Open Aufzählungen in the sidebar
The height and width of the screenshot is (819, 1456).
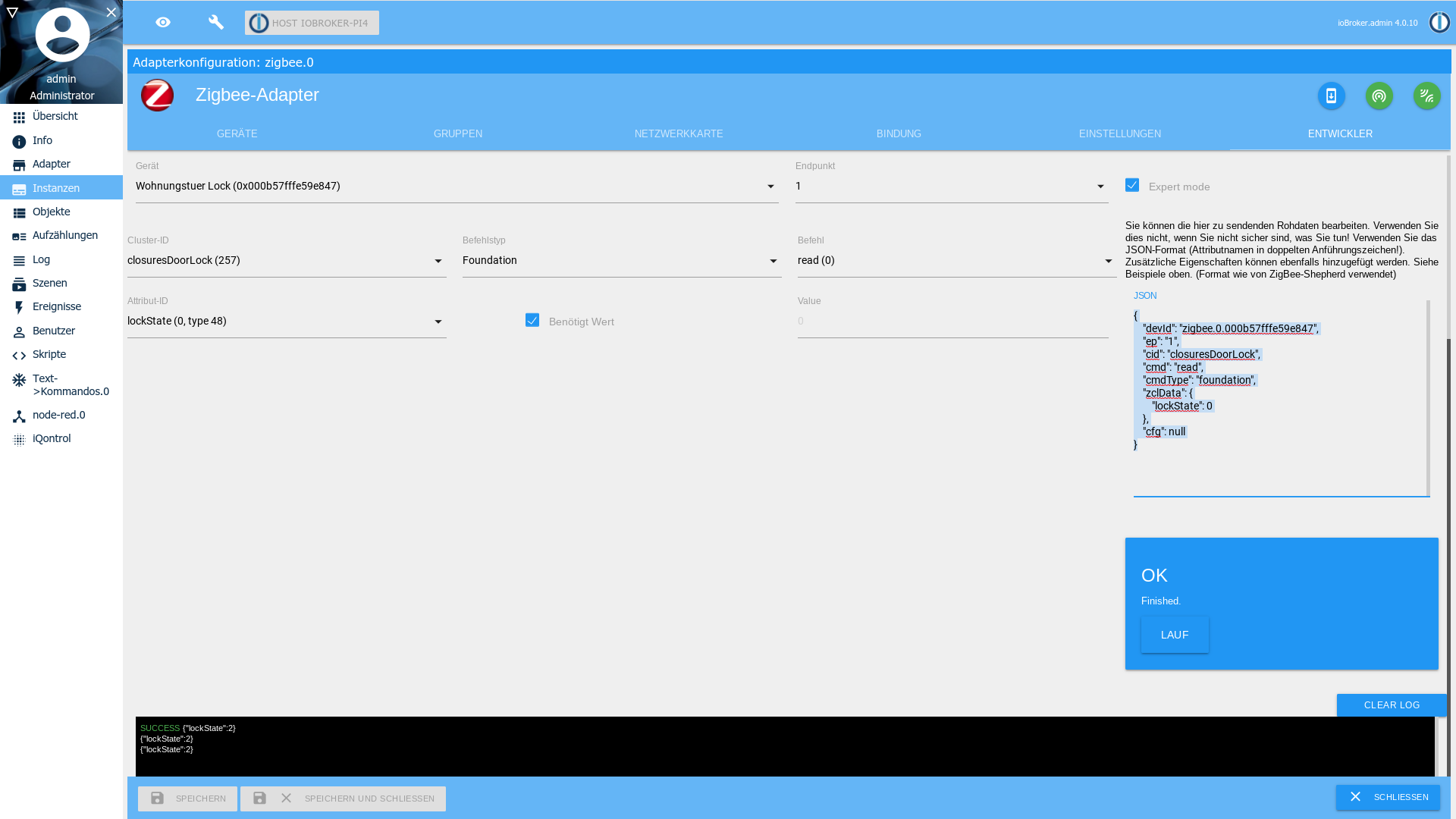[61, 236]
